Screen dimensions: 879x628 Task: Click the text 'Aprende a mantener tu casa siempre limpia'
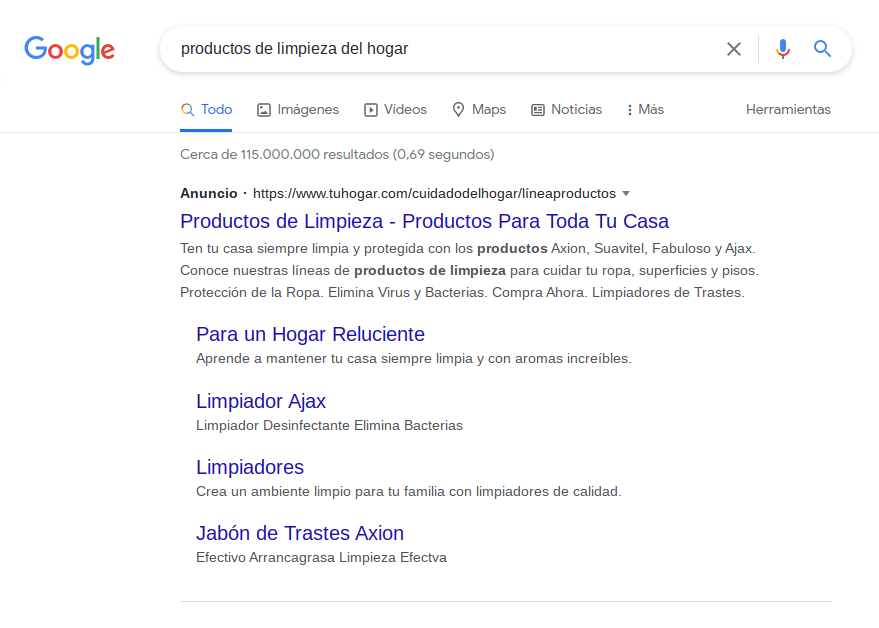[334, 358]
